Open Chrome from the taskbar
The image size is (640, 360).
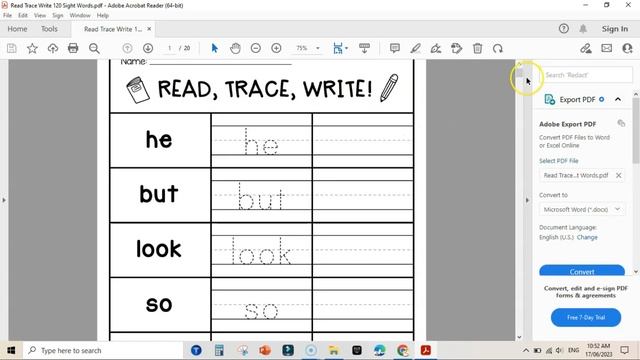click(x=403, y=350)
